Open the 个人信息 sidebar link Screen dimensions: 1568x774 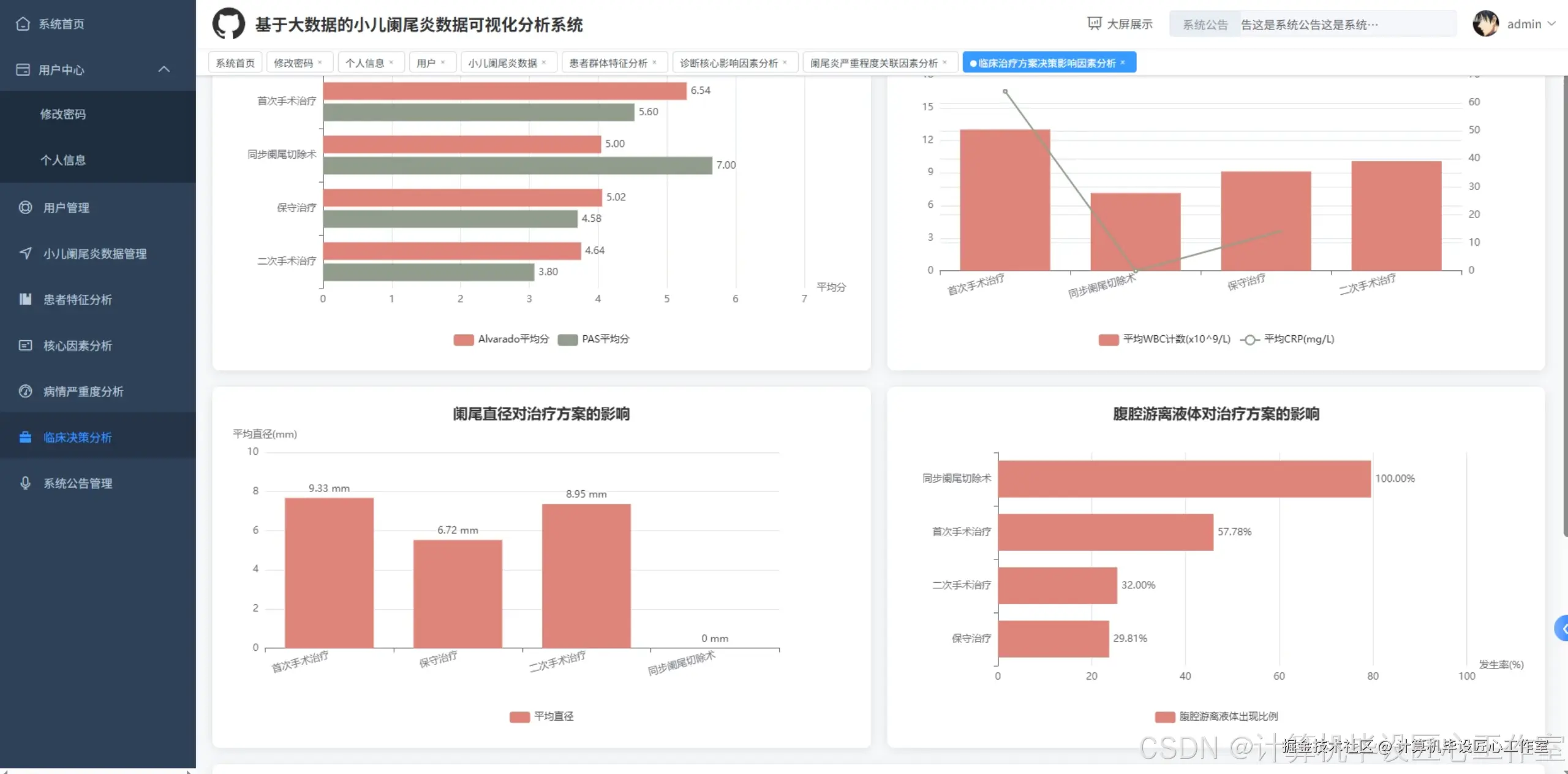tap(62, 160)
